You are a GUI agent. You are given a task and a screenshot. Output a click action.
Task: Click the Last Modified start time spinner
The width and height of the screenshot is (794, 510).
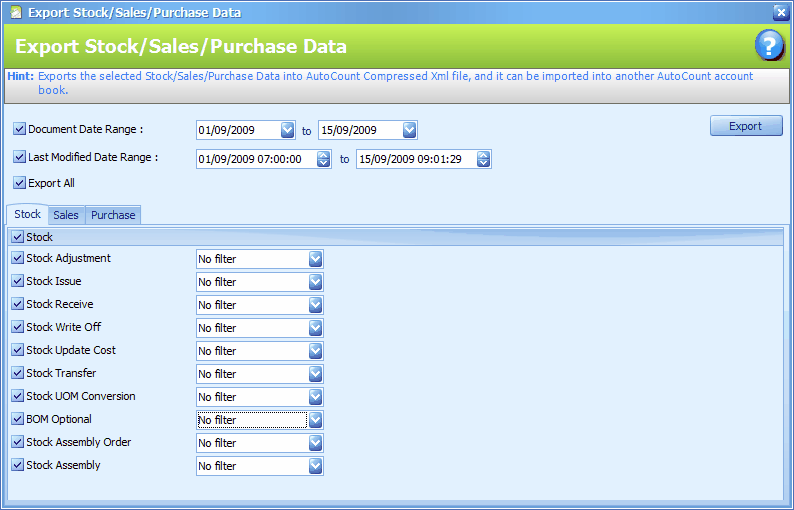tap(324, 159)
